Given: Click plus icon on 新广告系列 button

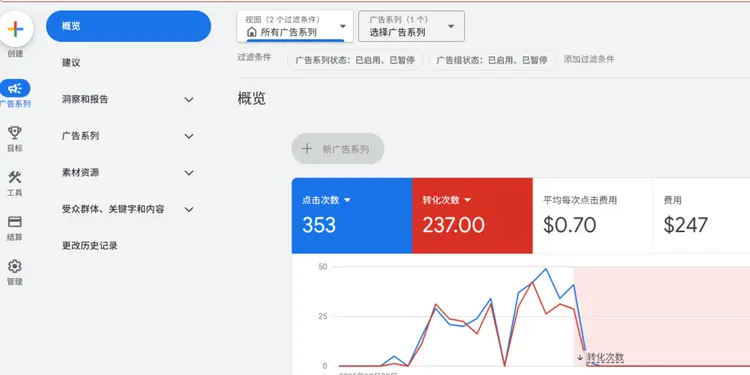Looking at the screenshot, I should [307, 149].
